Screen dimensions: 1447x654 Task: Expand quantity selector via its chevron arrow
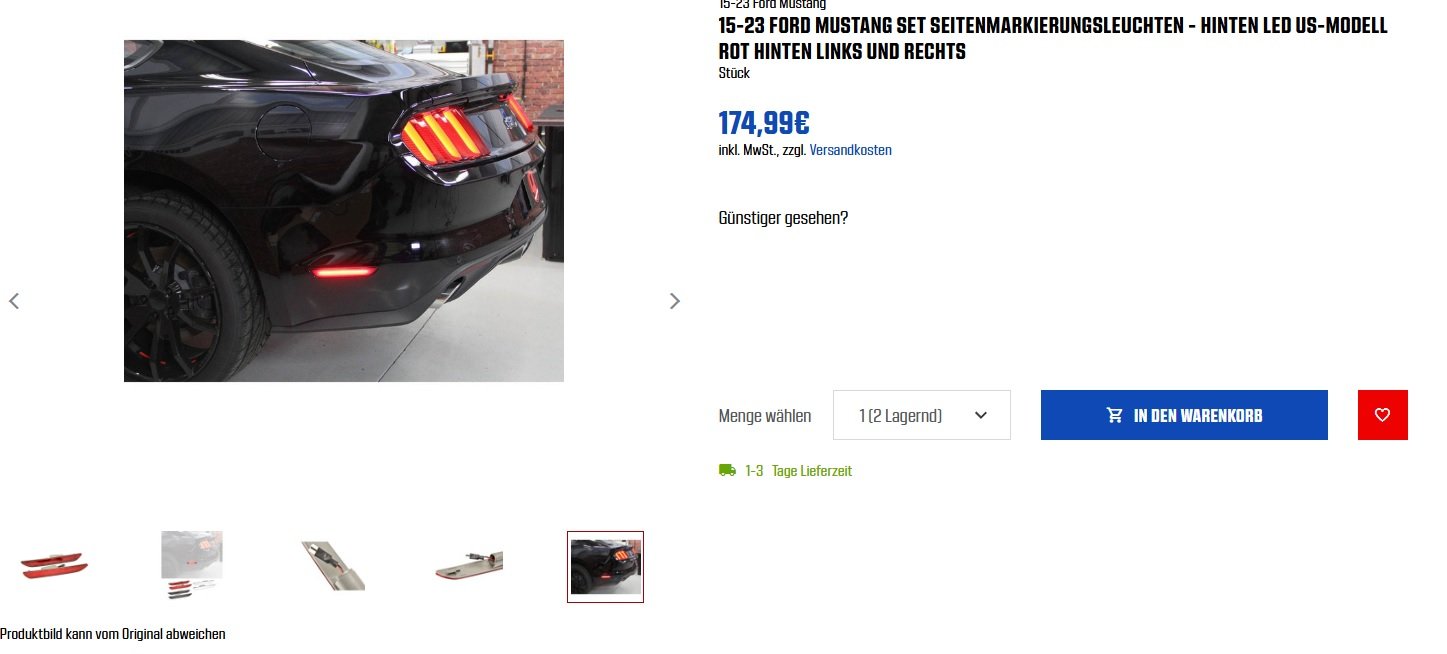pos(981,415)
